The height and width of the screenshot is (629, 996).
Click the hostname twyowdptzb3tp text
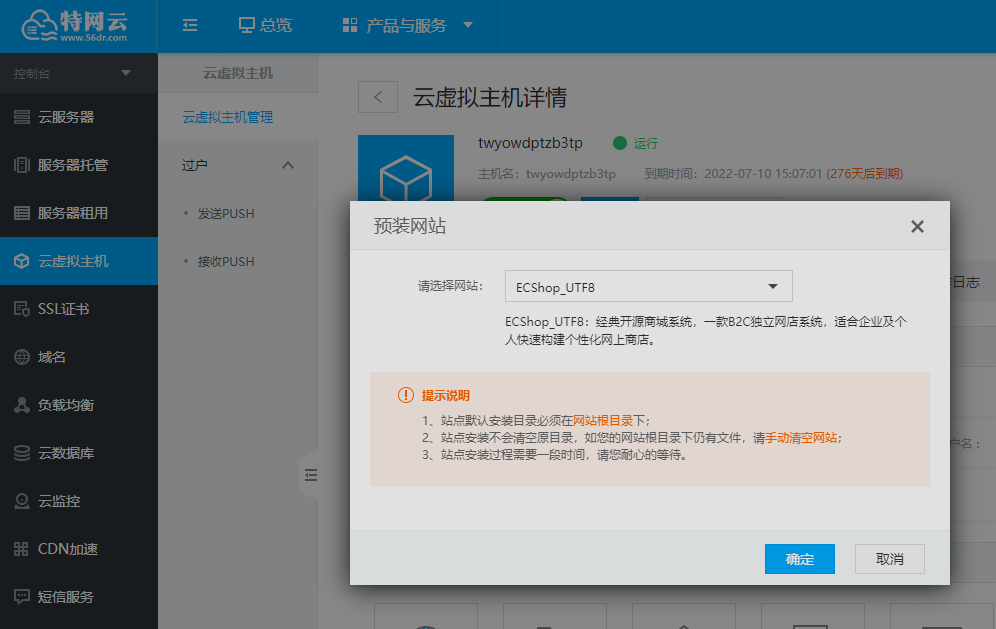point(530,143)
